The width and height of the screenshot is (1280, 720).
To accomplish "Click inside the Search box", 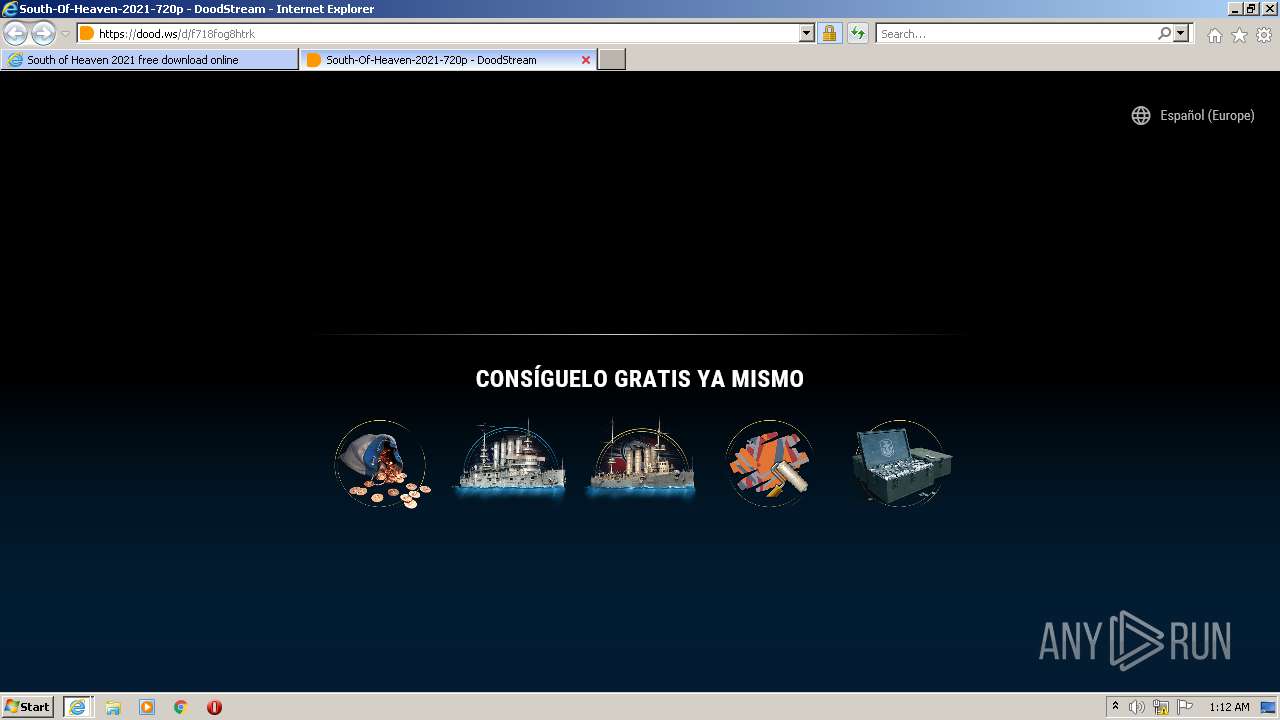I will point(1015,33).
